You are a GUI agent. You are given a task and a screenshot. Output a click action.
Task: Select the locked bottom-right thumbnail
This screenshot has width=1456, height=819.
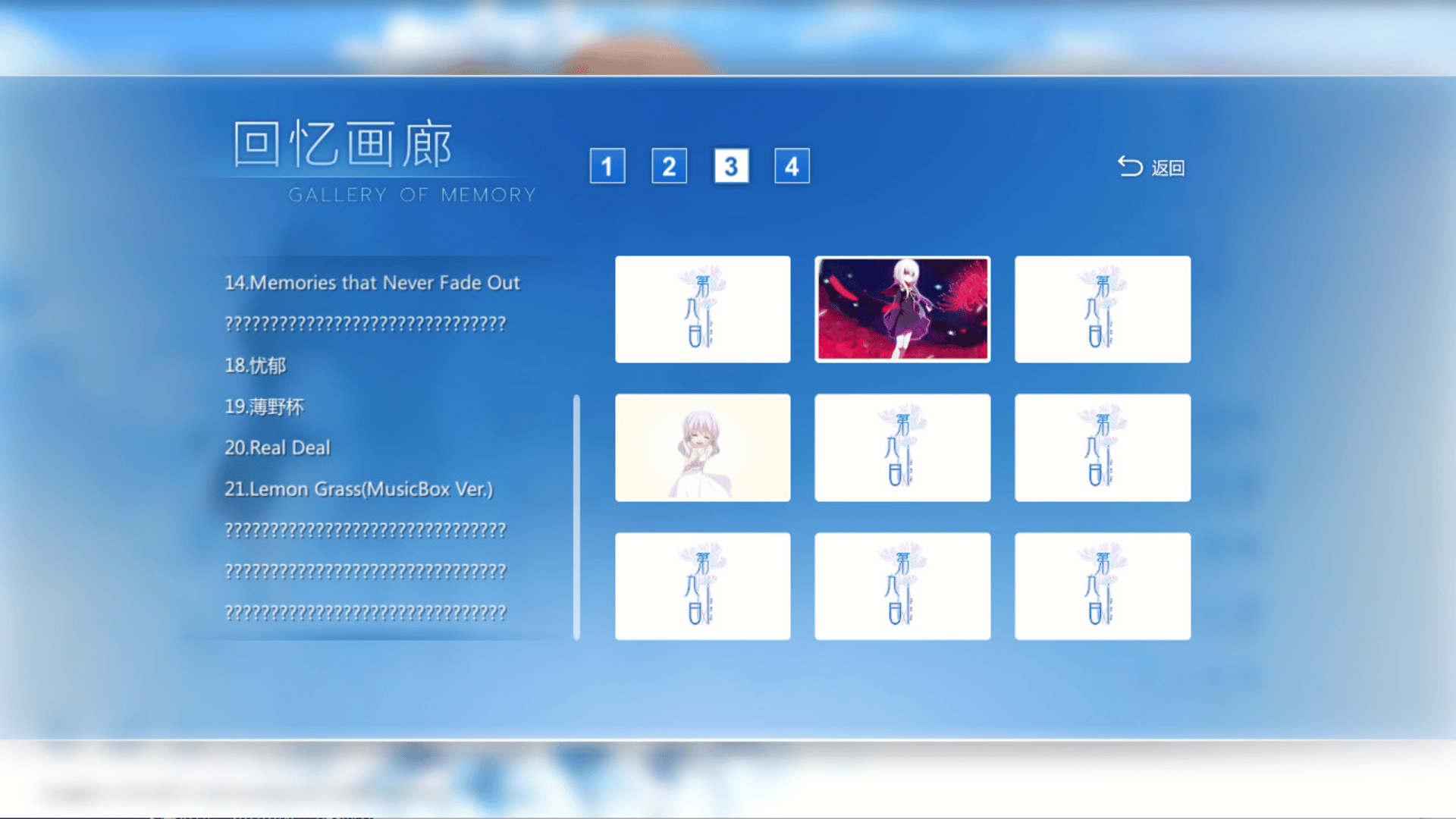coord(1102,585)
